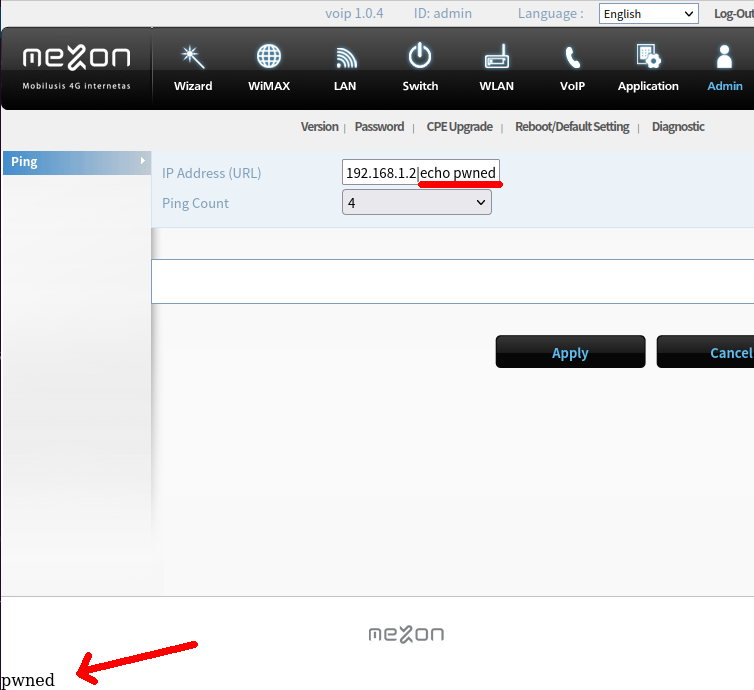Click the 'Ping Count' label
Viewport: 754px width, 690px height.
195,203
